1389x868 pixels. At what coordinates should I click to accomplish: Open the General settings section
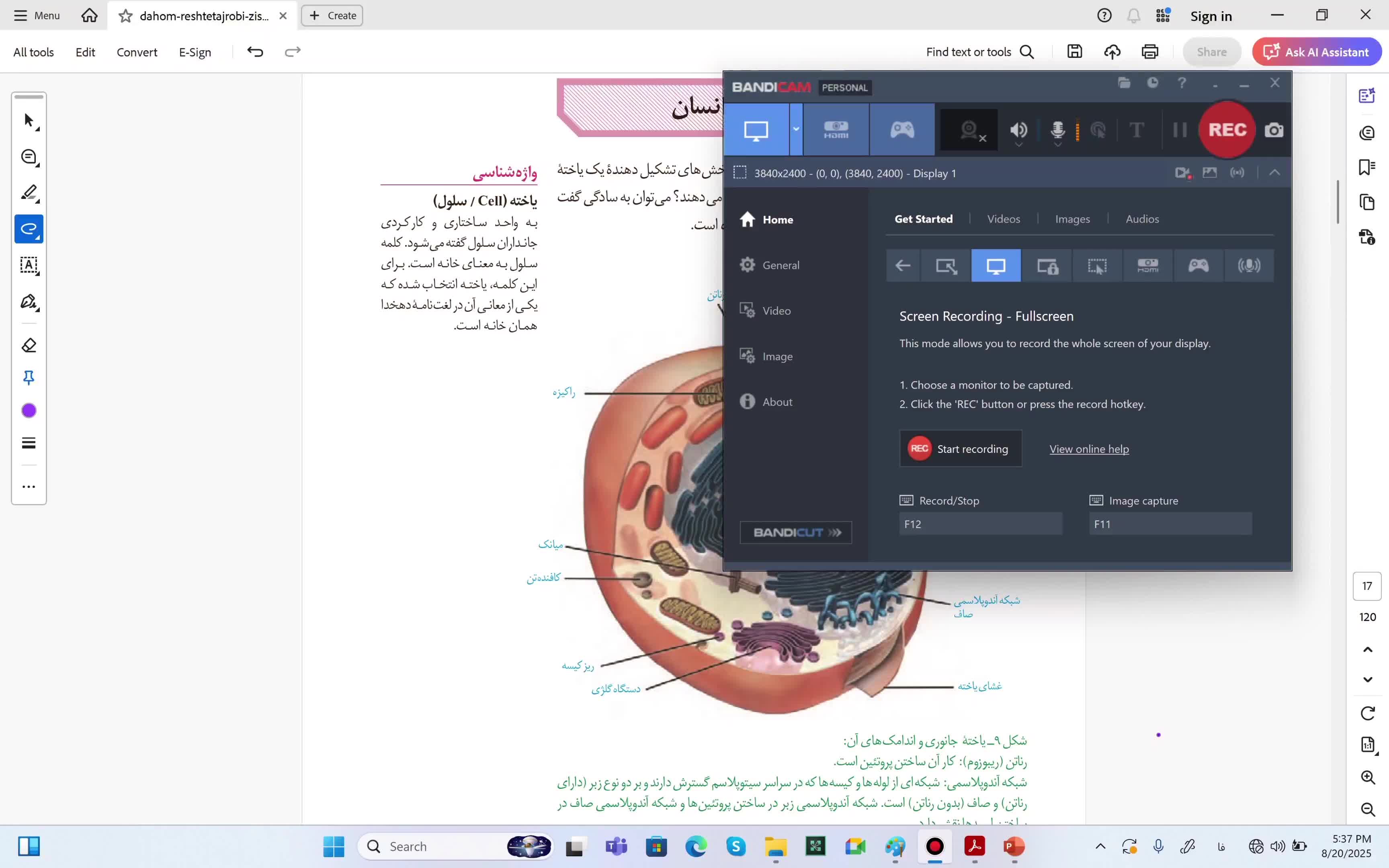[x=780, y=265]
